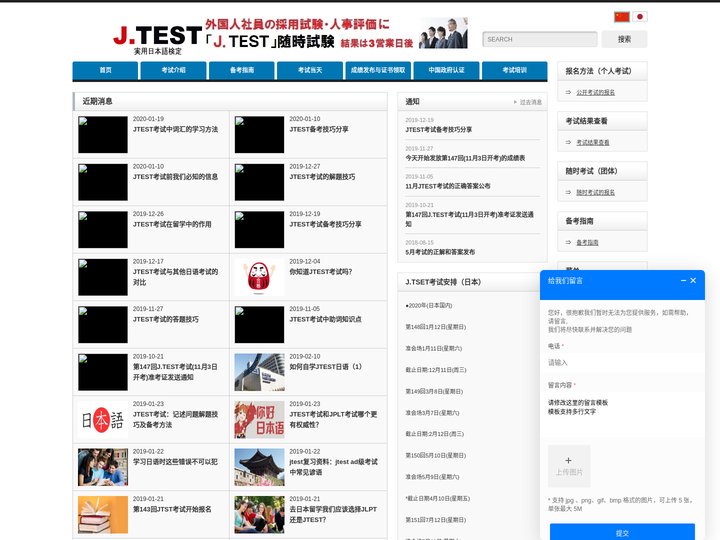Click the 上传图片 plus upload box
This screenshot has width=720, height=540.
[569, 466]
